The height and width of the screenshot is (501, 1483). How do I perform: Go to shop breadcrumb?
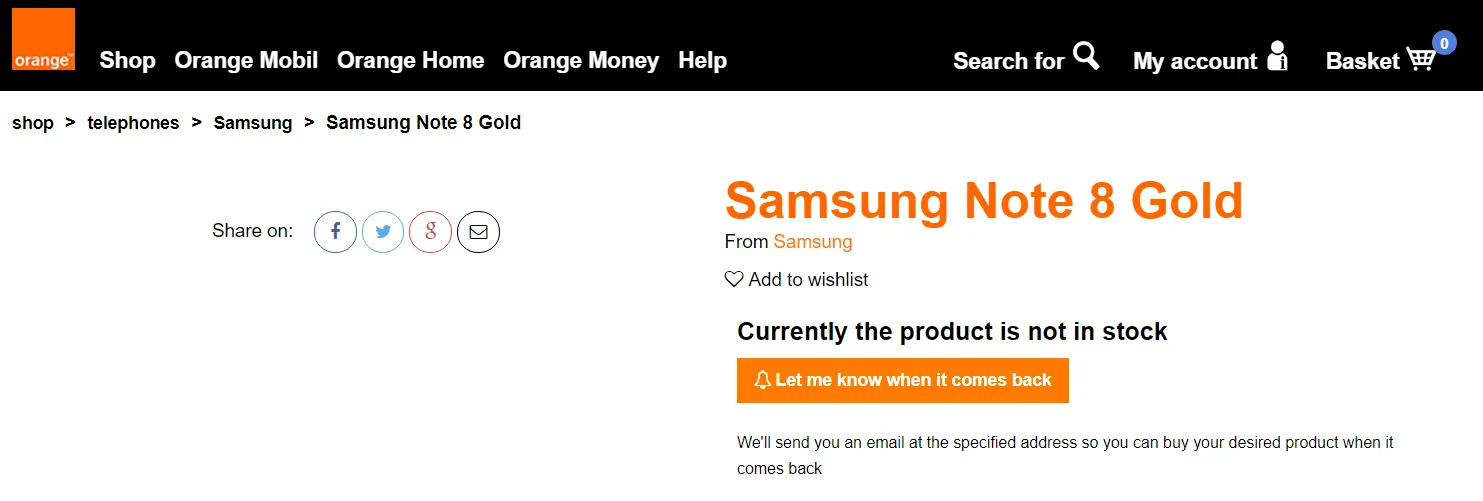click(33, 123)
